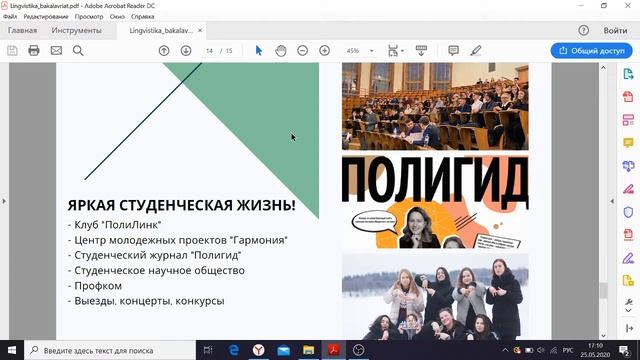
Task: Open Yandex Browser from taskbar
Action: 258,350
